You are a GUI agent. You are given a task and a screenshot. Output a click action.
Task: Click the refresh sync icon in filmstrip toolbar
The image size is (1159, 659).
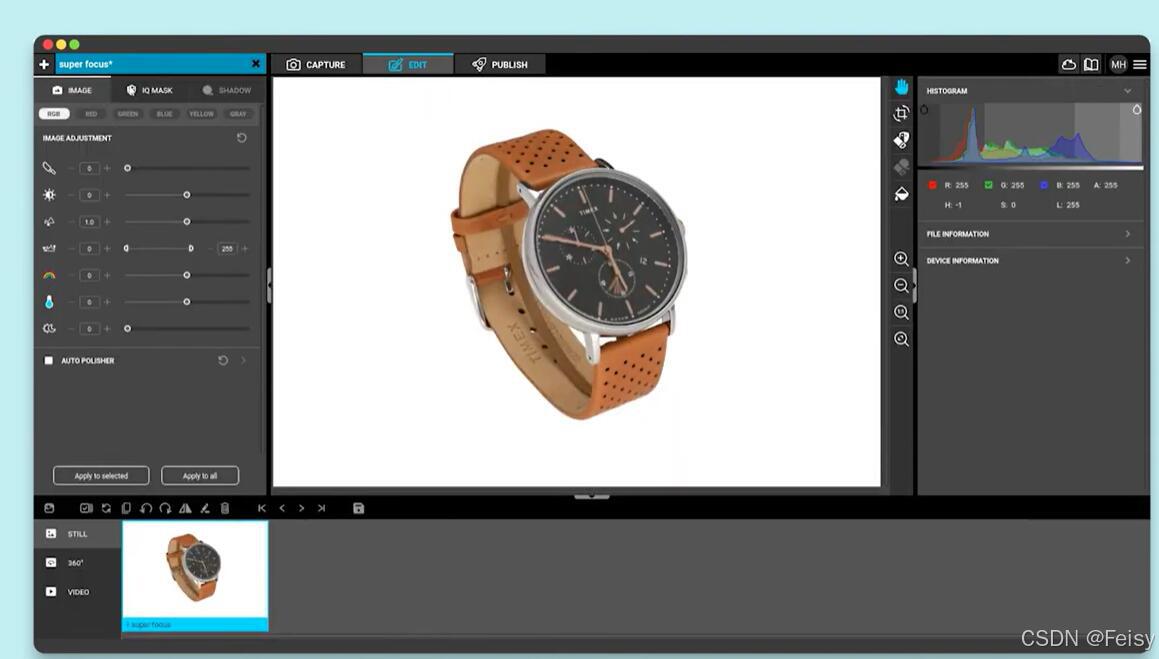106,508
